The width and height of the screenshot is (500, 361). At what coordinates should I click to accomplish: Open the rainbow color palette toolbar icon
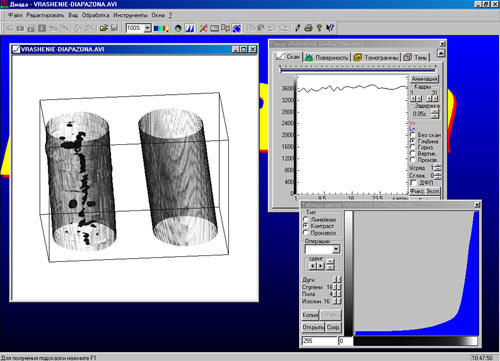(x=161, y=28)
